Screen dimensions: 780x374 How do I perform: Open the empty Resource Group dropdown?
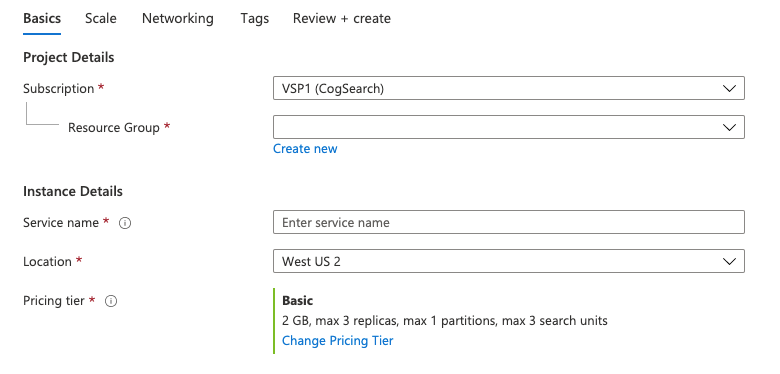click(x=509, y=127)
